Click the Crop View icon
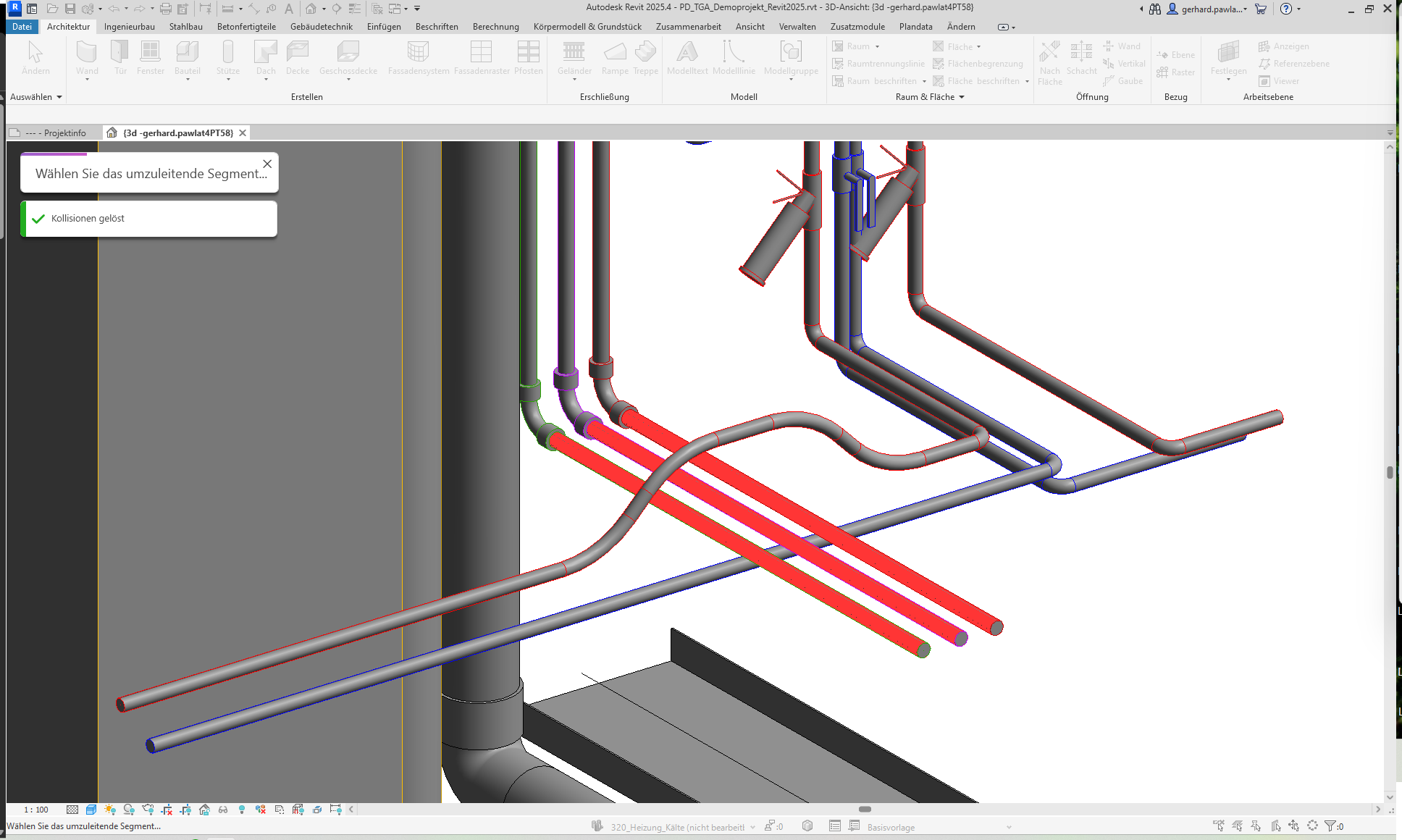This screenshot has width=1402, height=840. click(167, 810)
